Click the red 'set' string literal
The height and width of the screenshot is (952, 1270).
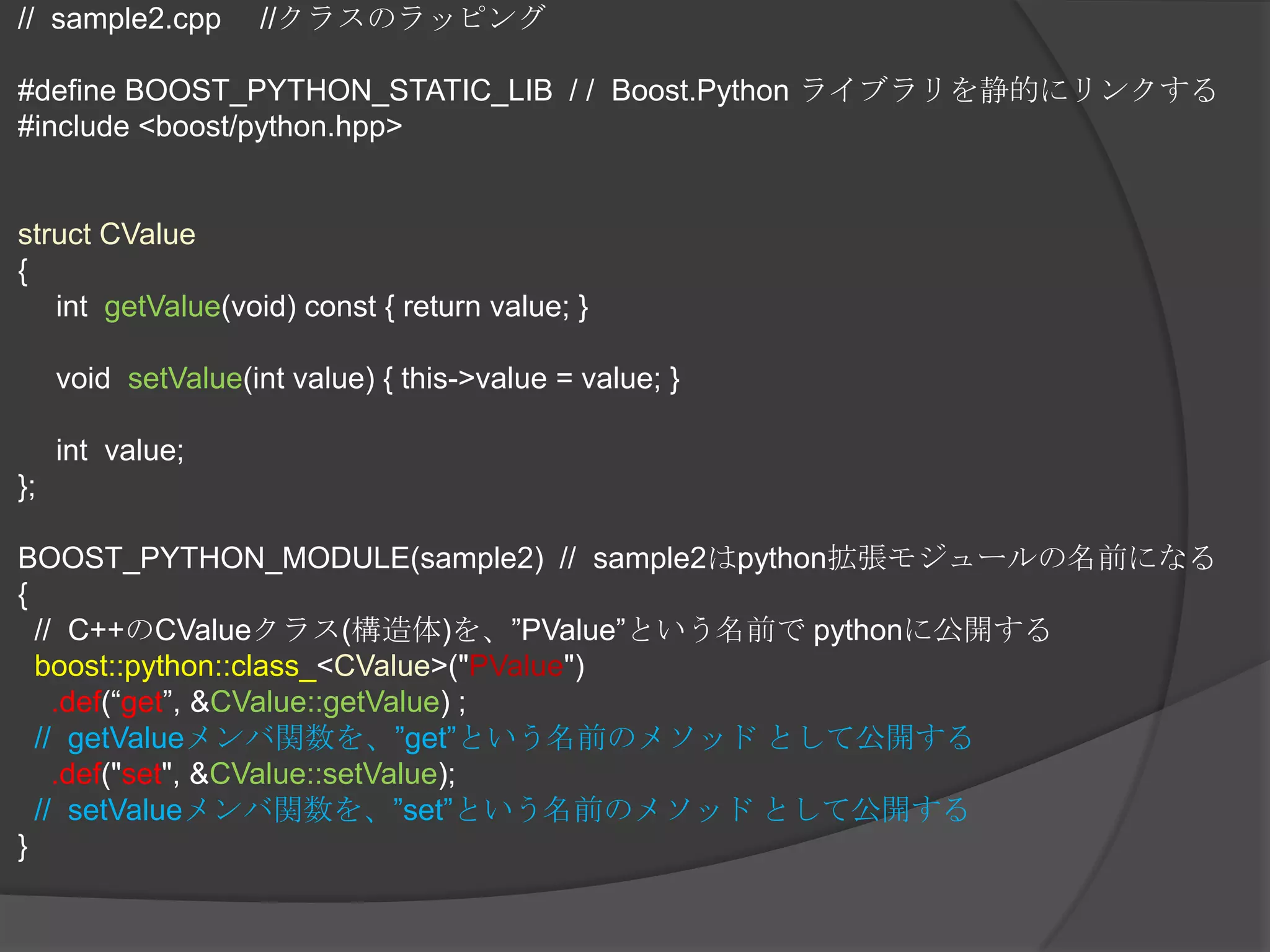pyautogui.click(x=142, y=774)
